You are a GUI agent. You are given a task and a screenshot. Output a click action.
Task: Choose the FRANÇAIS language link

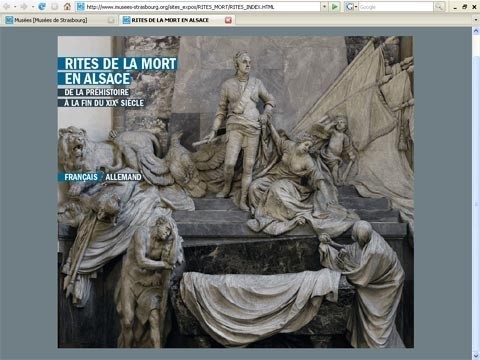81,177
